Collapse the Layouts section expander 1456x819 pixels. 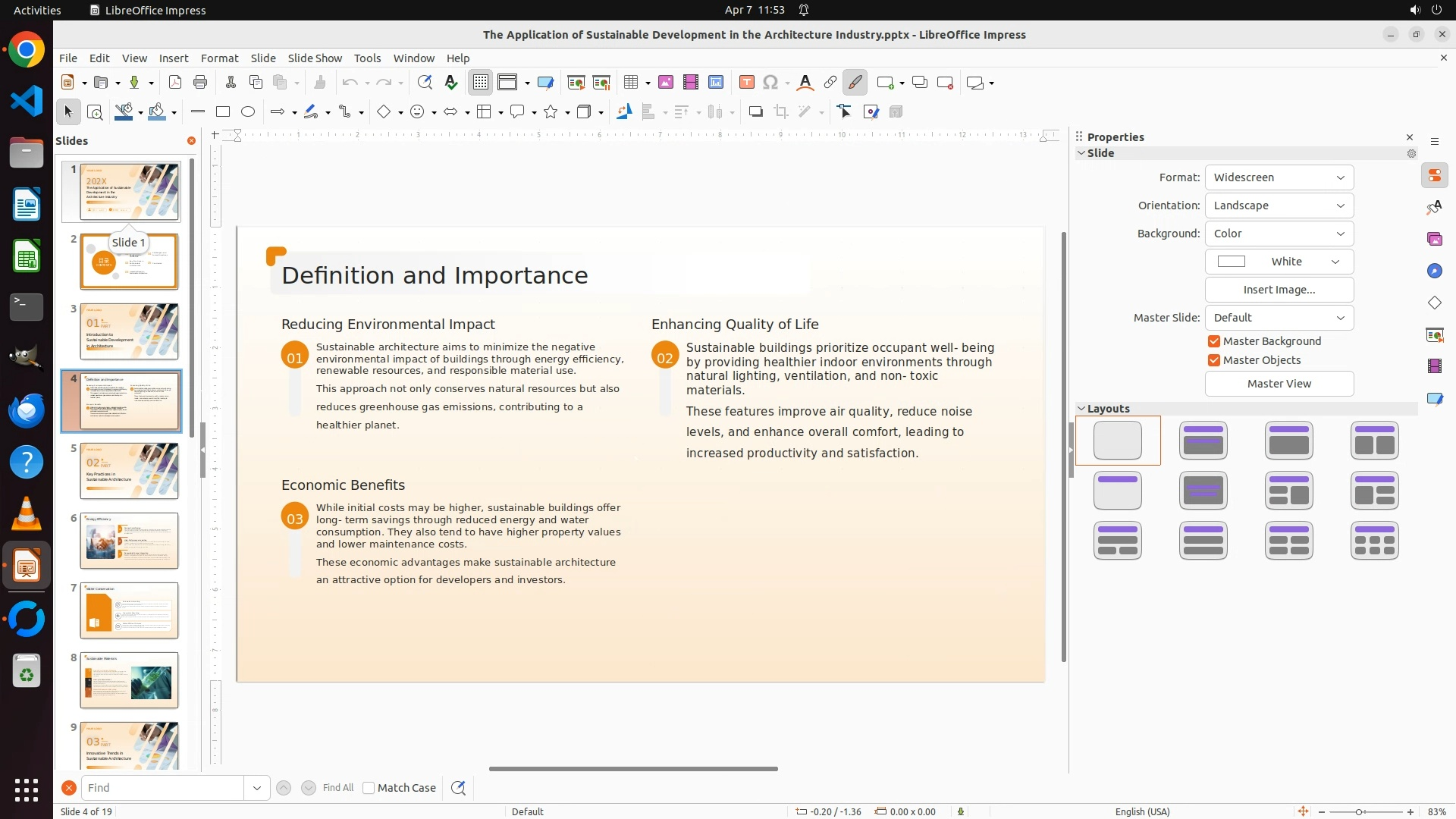point(1081,409)
